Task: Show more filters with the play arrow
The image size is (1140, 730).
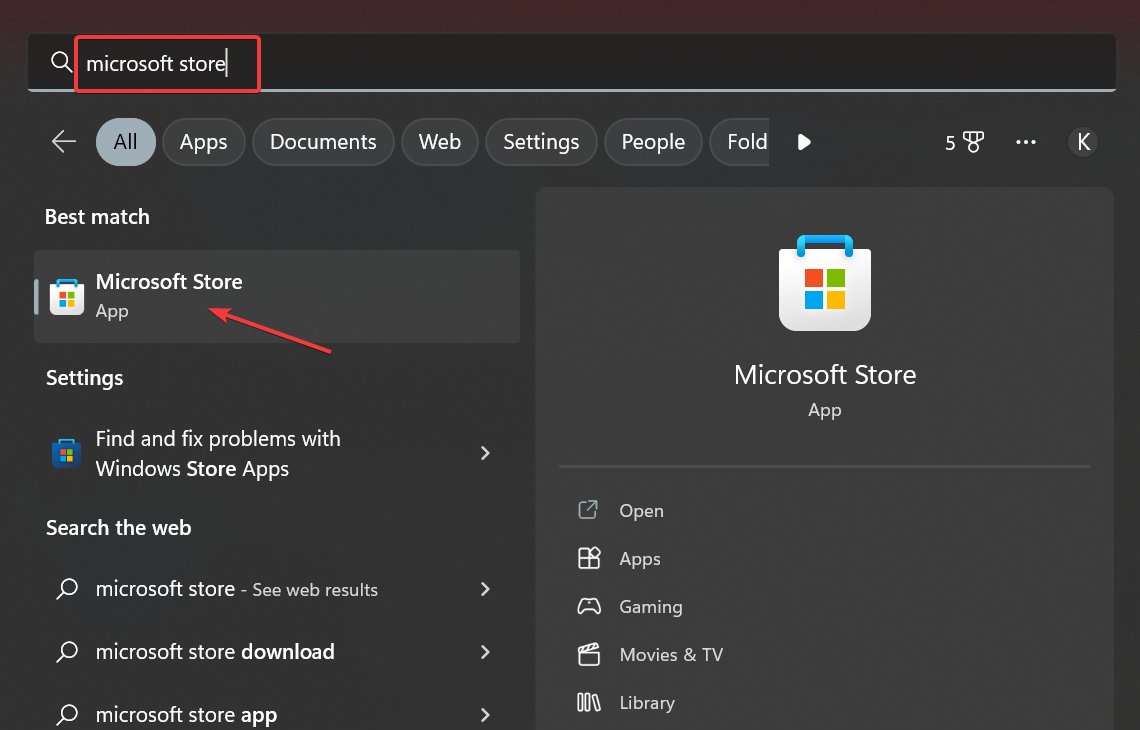Action: (803, 142)
